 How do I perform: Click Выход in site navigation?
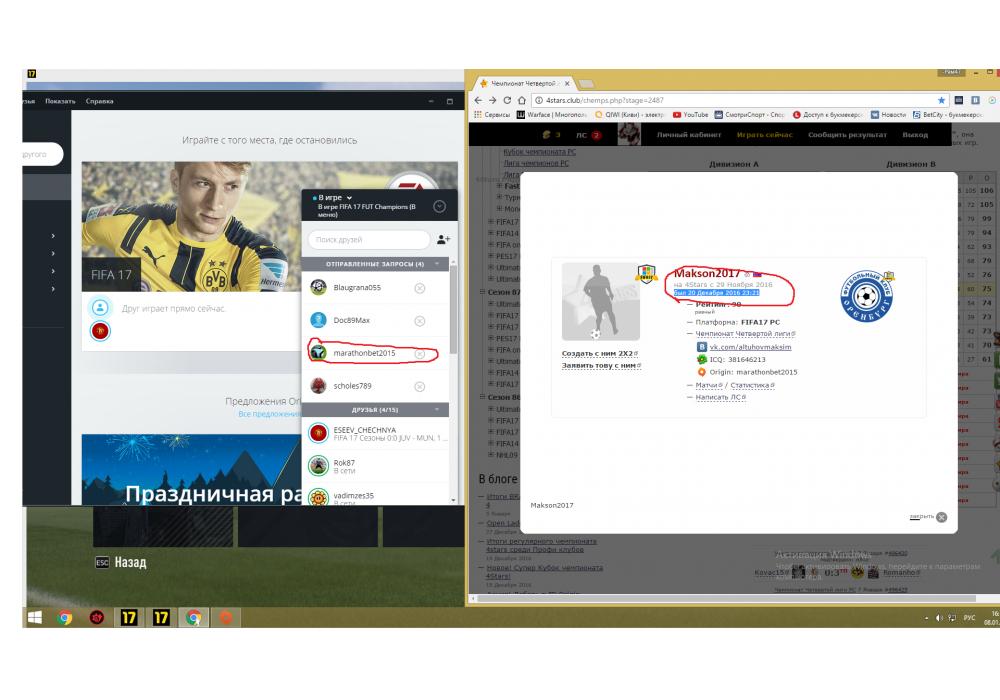pyautogui.click(x=915, y=135)
